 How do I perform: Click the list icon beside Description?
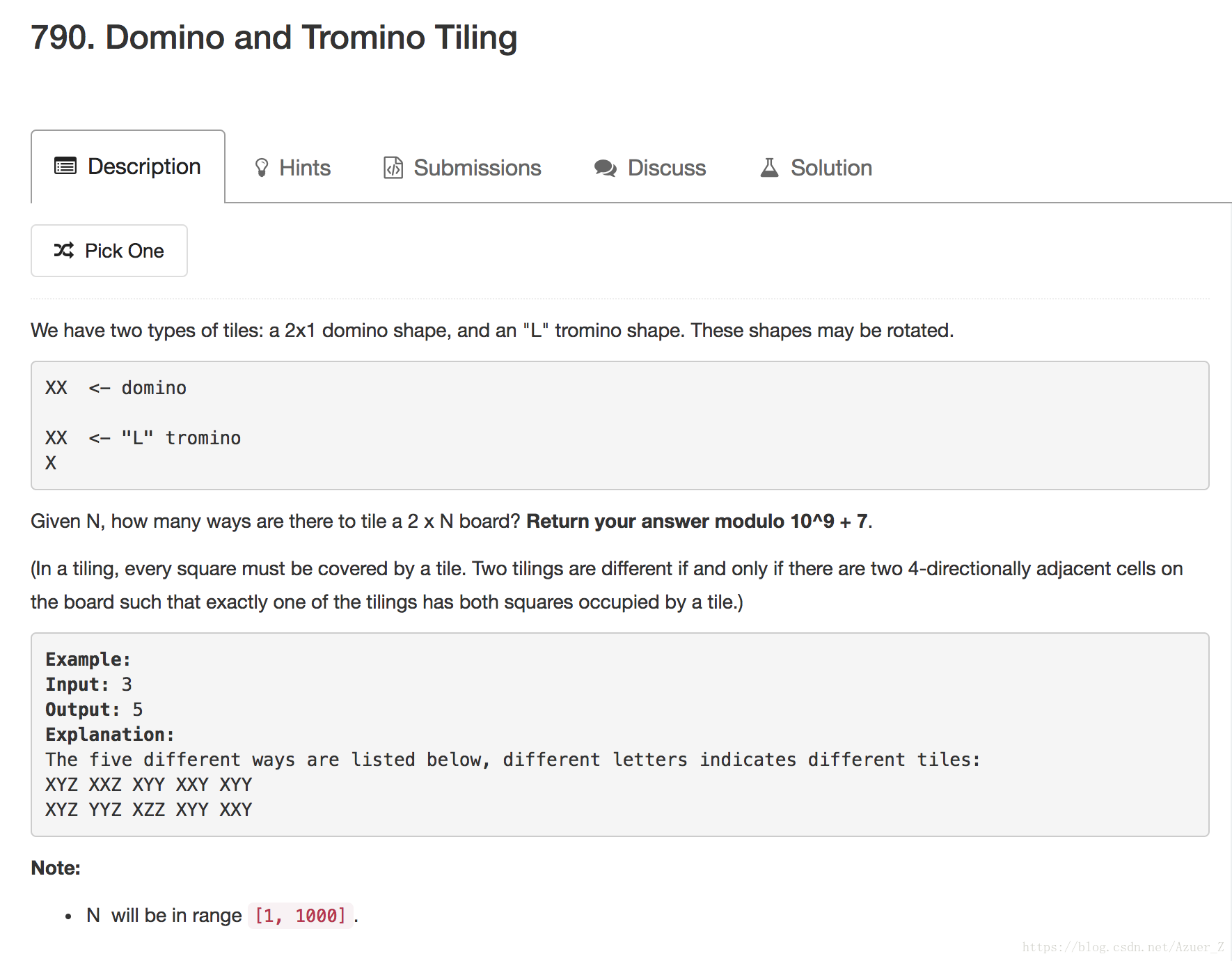[63, 166]
